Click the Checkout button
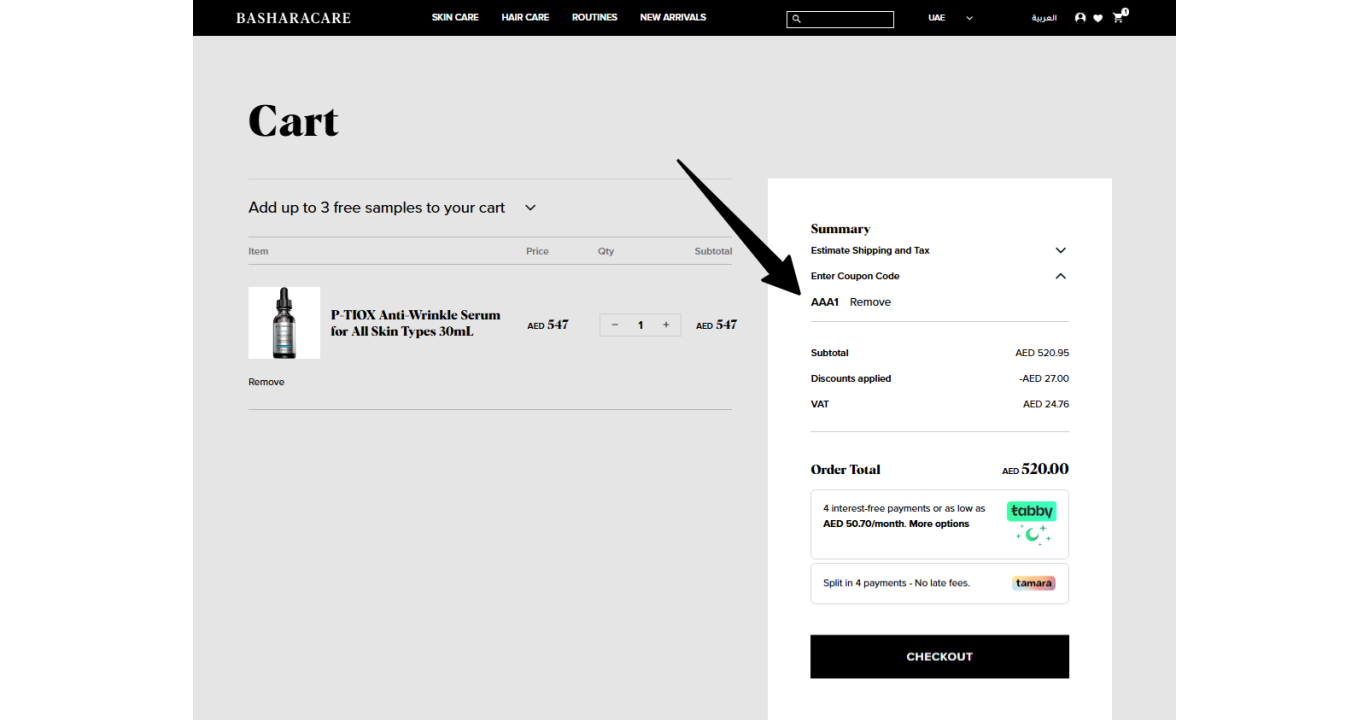This screenshot has height=720, width=1368. [x=939, y=657]
